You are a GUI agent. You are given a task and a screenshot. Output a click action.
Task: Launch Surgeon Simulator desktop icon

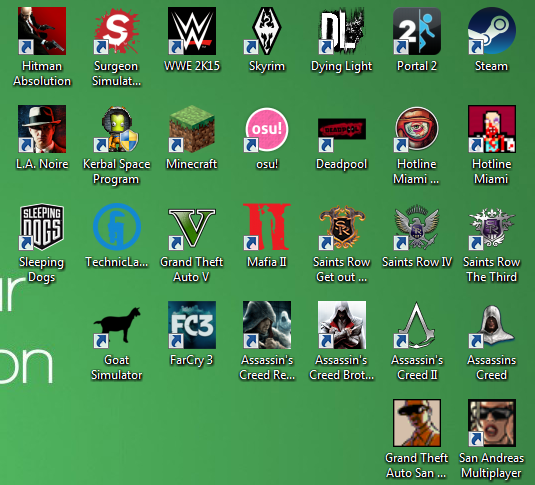[117, 31]
